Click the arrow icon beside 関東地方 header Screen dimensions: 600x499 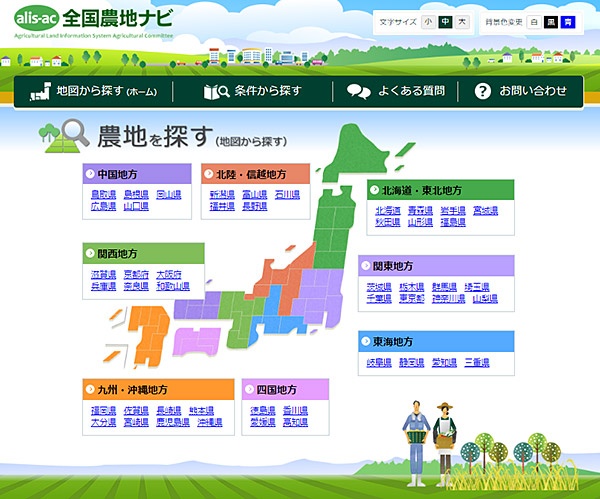coord(366,265)
